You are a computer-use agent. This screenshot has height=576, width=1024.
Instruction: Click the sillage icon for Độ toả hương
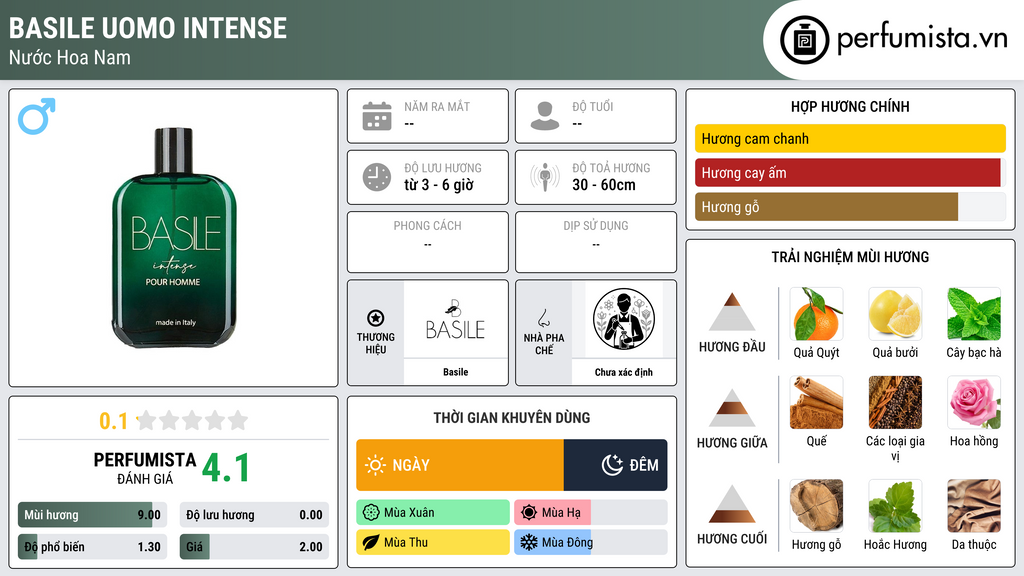coord(545,177)
